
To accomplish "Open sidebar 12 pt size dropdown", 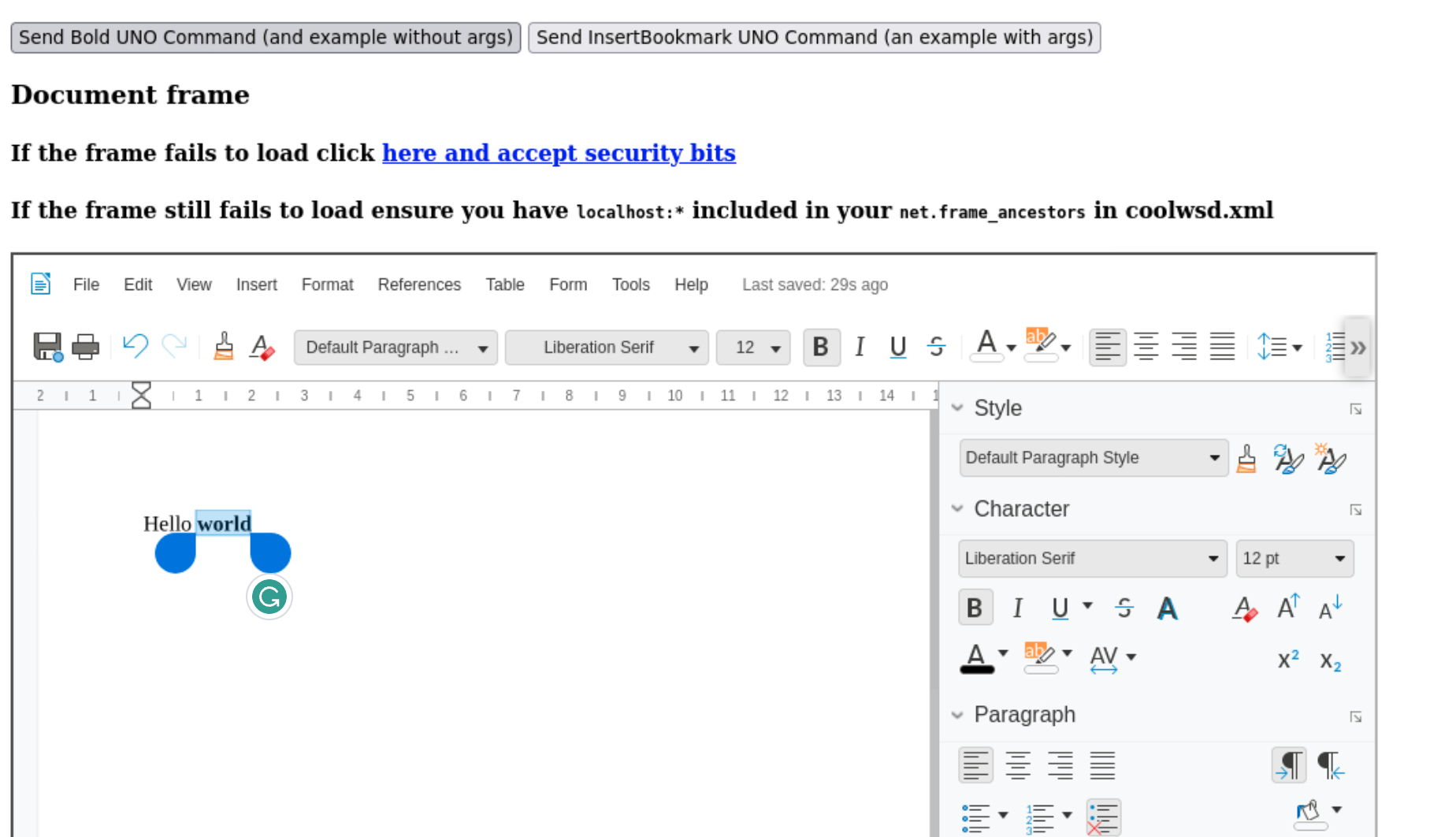I will tap(1295, 559).
